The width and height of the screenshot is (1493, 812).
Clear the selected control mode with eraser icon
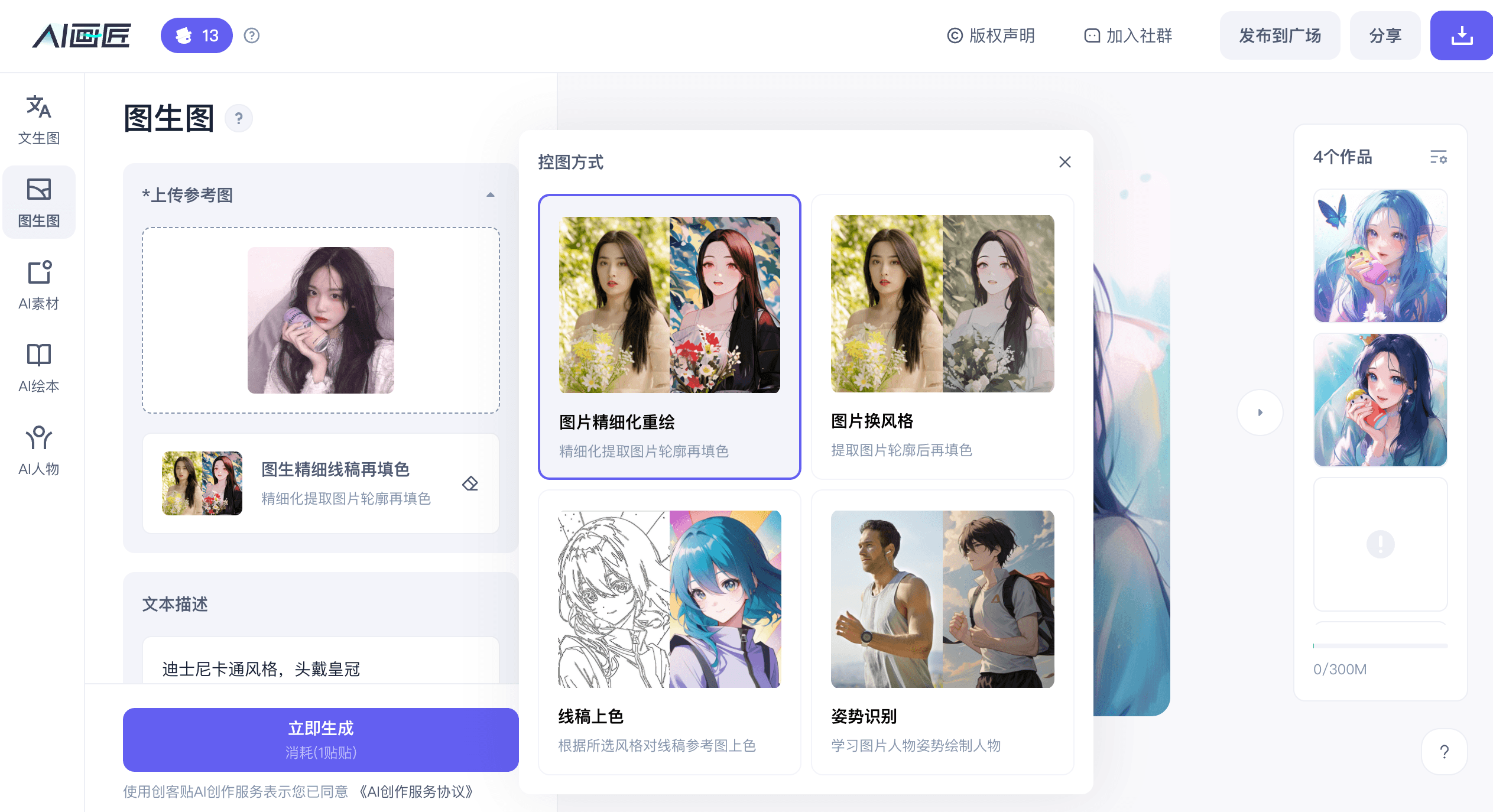coord(470,483)
